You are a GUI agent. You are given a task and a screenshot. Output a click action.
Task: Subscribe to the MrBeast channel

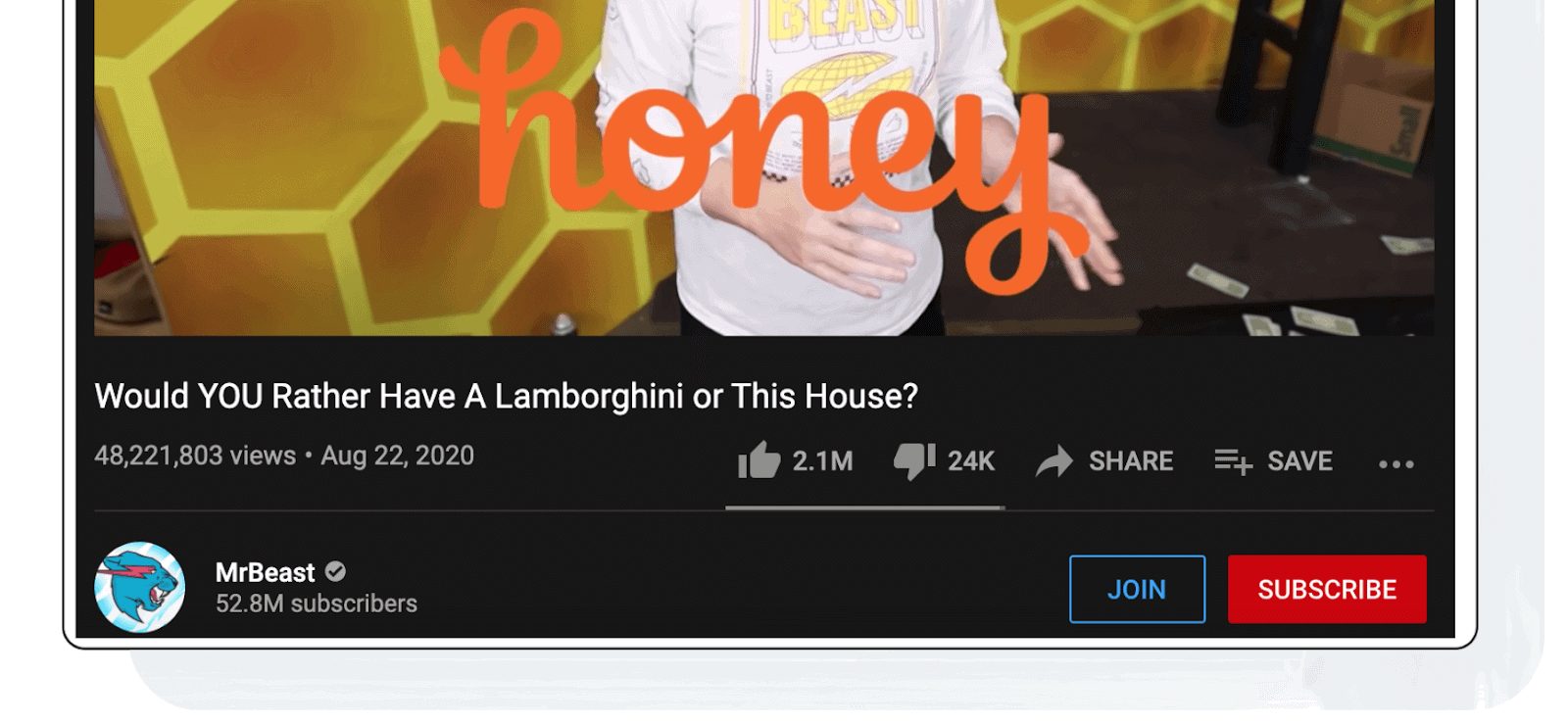[1327, 589]
